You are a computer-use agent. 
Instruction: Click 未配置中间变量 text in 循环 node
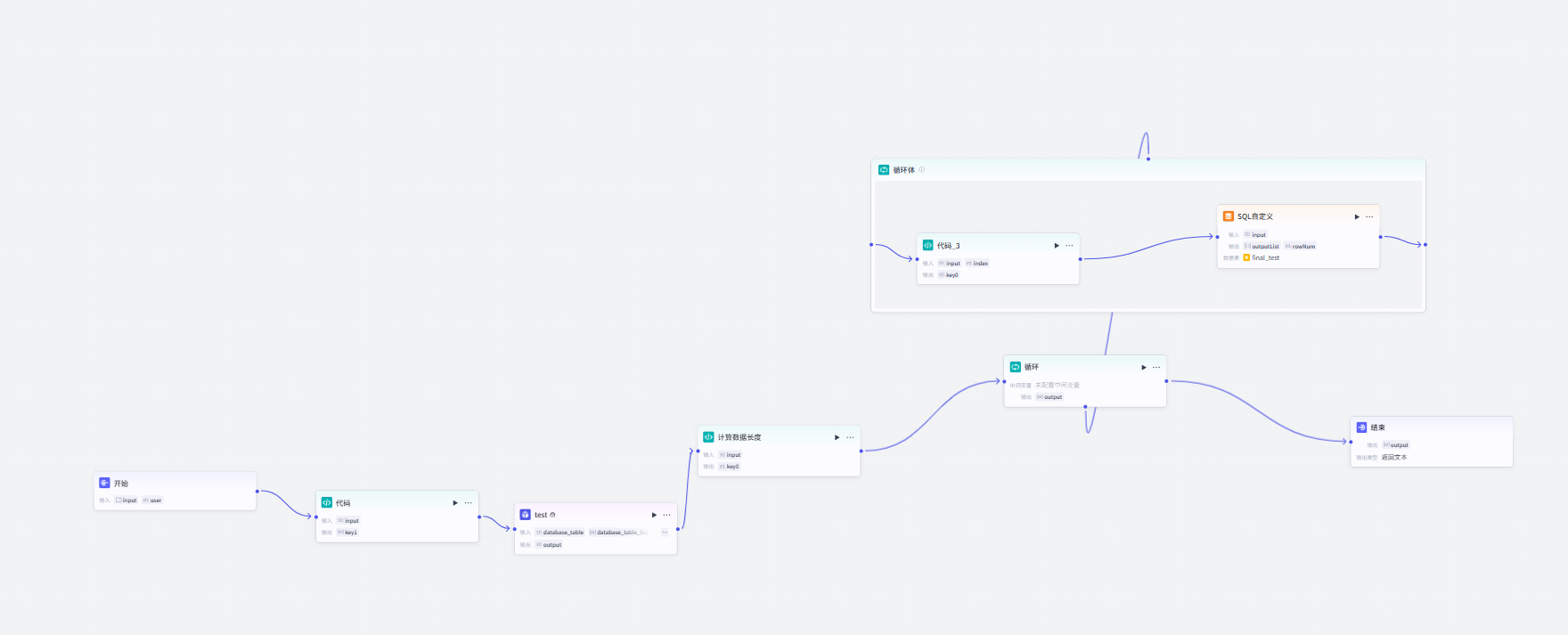point(1058,386)
